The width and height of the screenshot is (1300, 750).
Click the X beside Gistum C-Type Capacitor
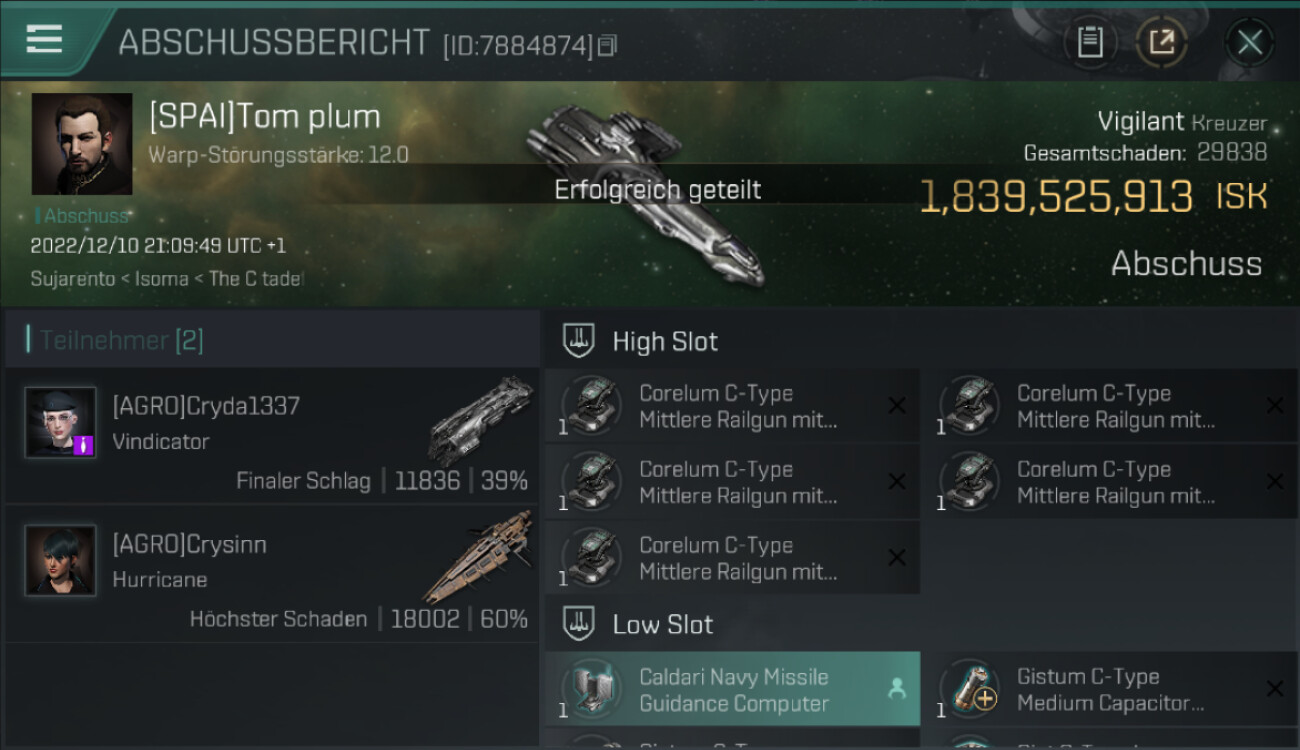(1274, 689)
